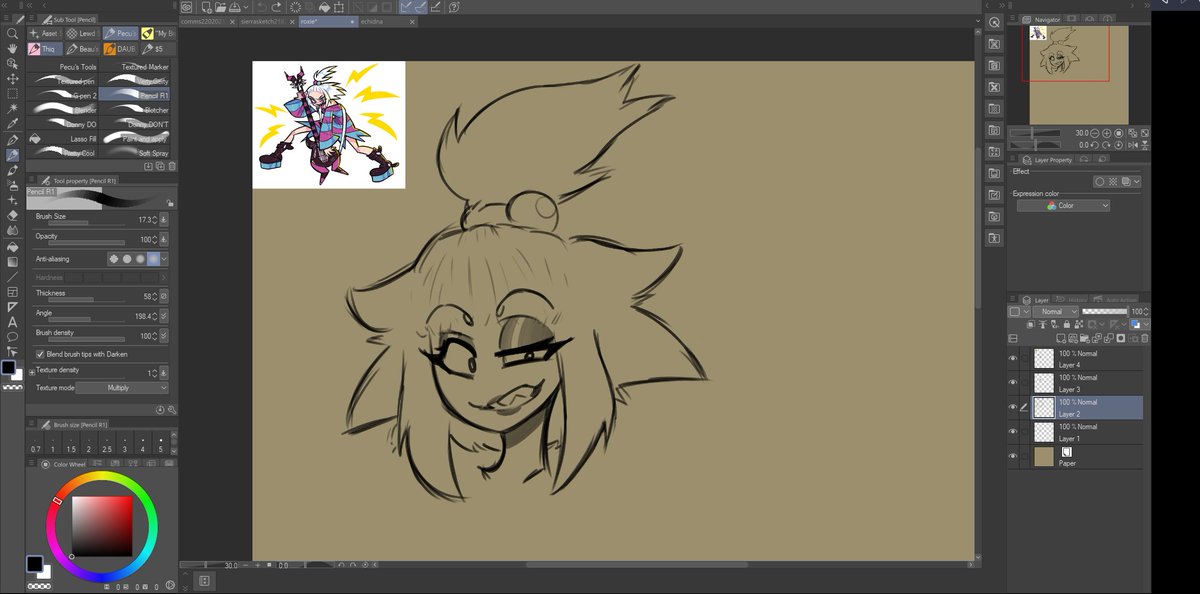The height and width of the screenshot is (594, 1200).
Task: Select the Eraser tool
Action: (x=12, y=215)
